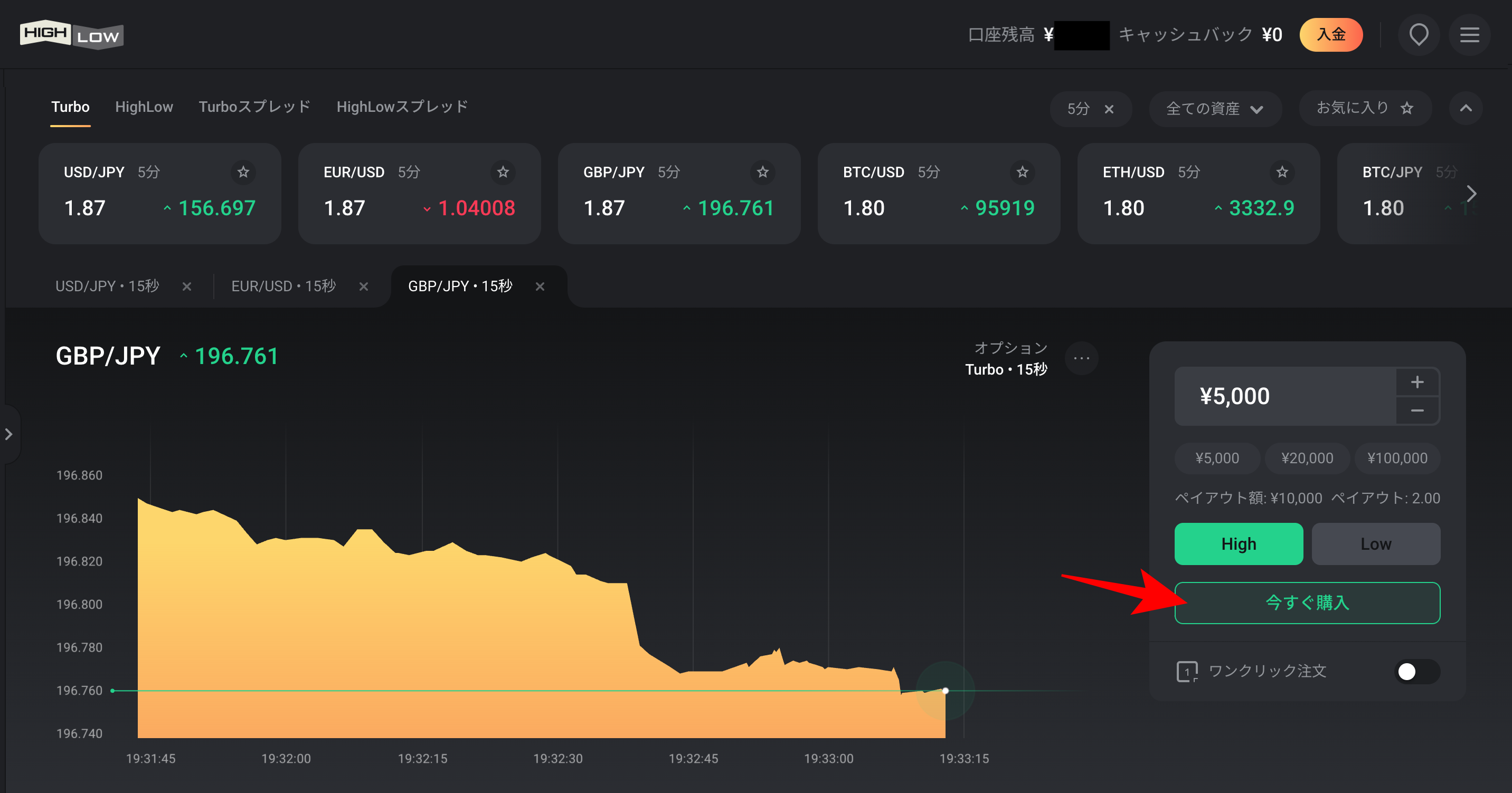Open the 全ての資産 dropdown

coord(1215,109)
